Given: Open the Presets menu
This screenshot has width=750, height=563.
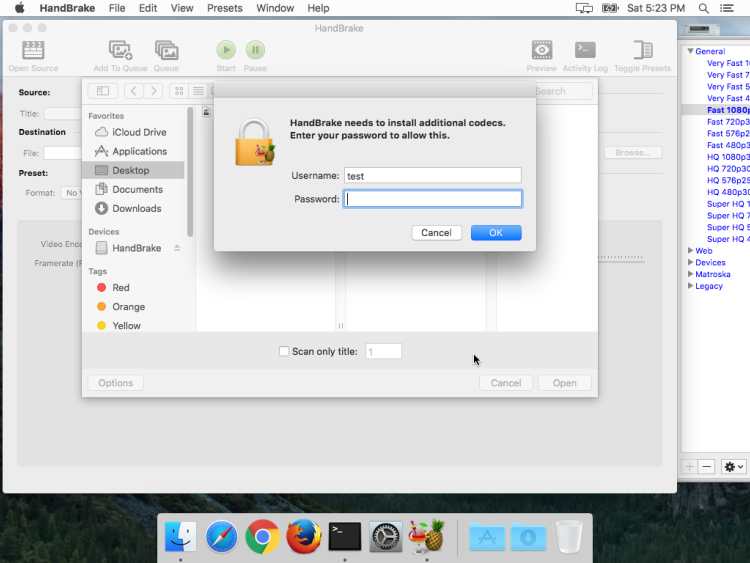Looking at the screenshot, I should tap(225, 8).
